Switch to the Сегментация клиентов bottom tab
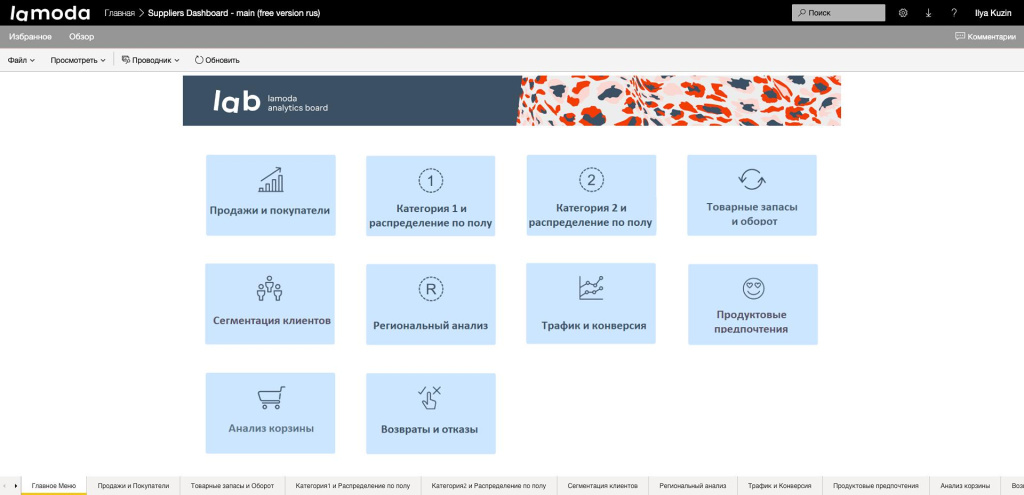The width and height of the screenshot is (1024, 495). [x=602, y=485]
